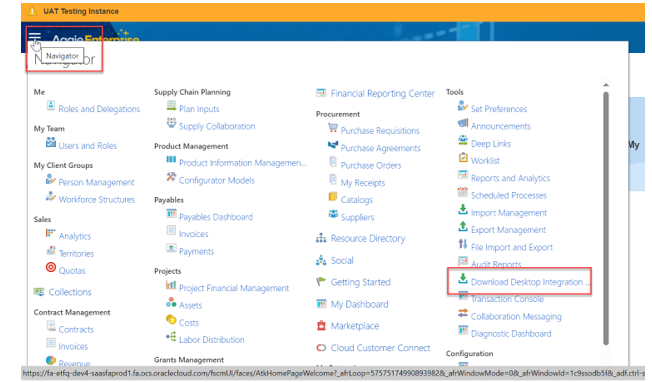Go to My Receipts
The width and height of the screenshot is (652, 382).
click(x=363, y=183)
